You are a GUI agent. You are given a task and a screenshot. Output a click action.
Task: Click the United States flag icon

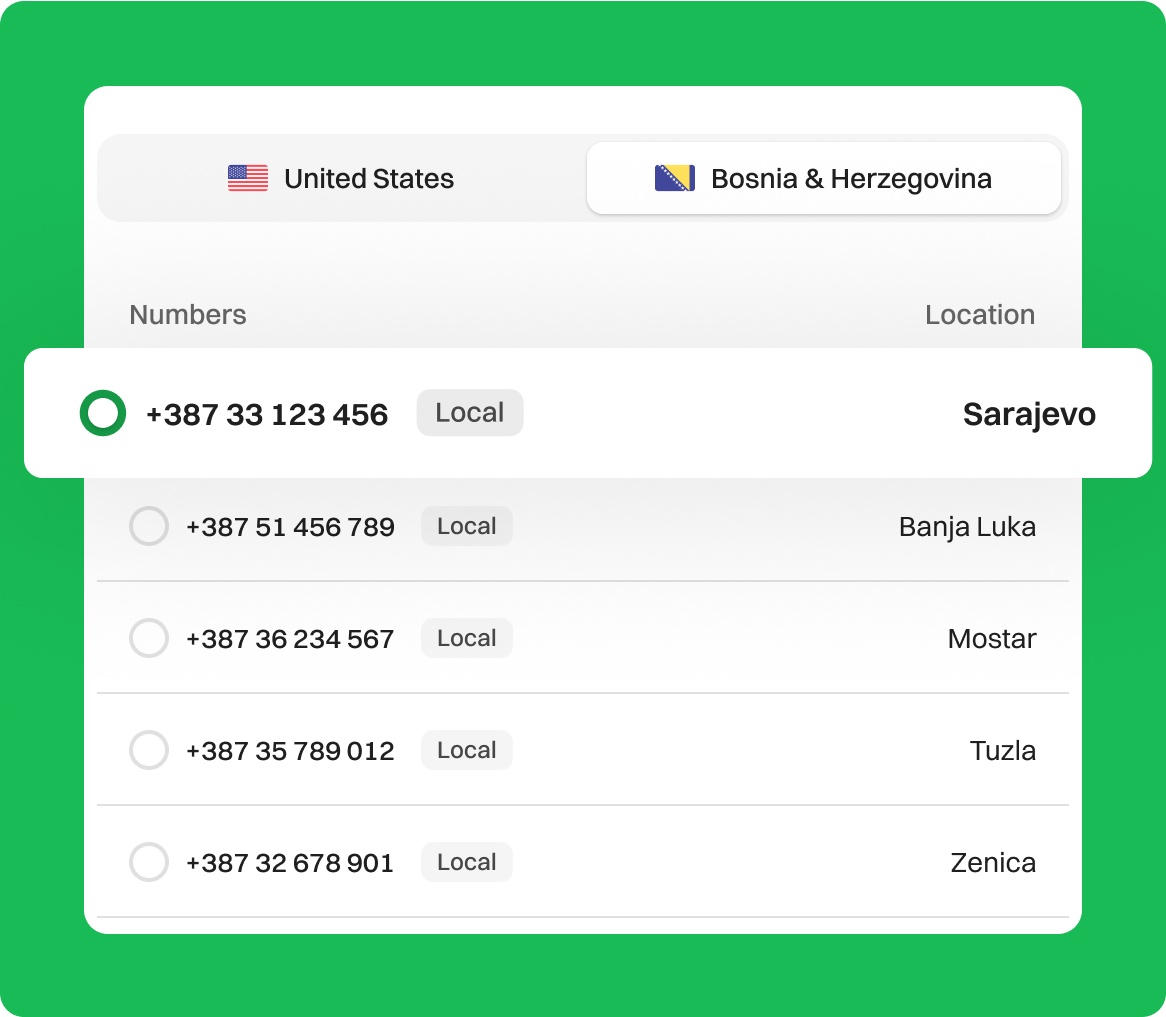coord(247,179)
